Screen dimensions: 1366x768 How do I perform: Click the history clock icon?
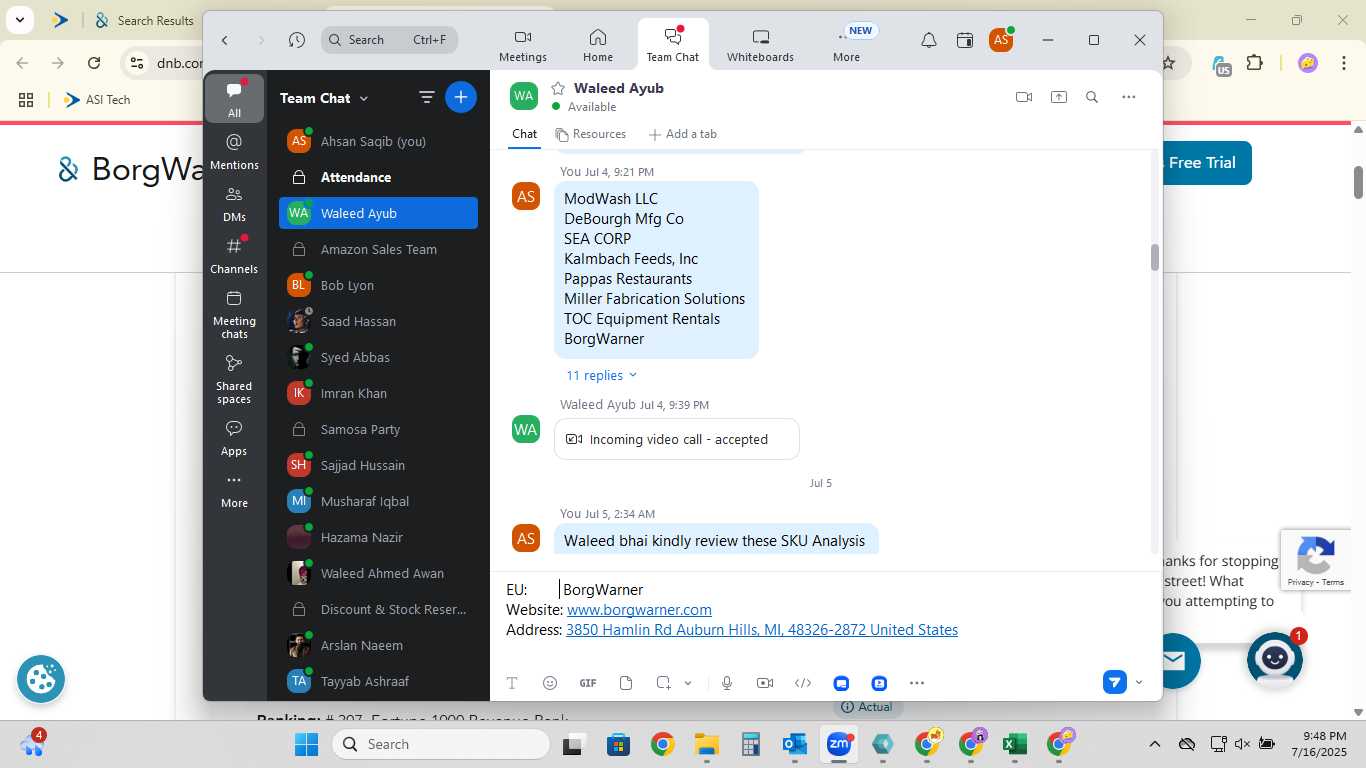coord(297,40)
